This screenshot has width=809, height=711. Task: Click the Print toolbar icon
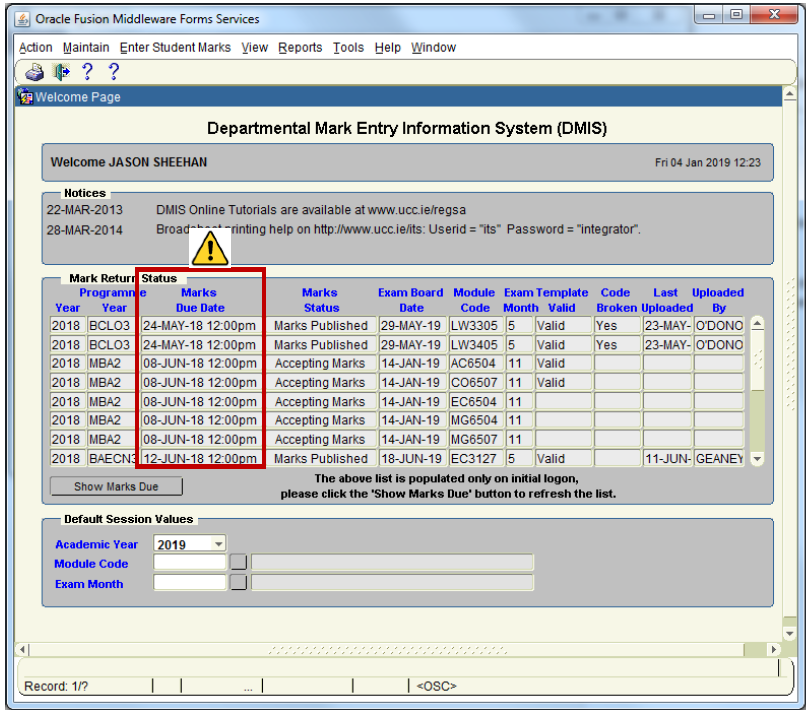click(x=35, y=72)
